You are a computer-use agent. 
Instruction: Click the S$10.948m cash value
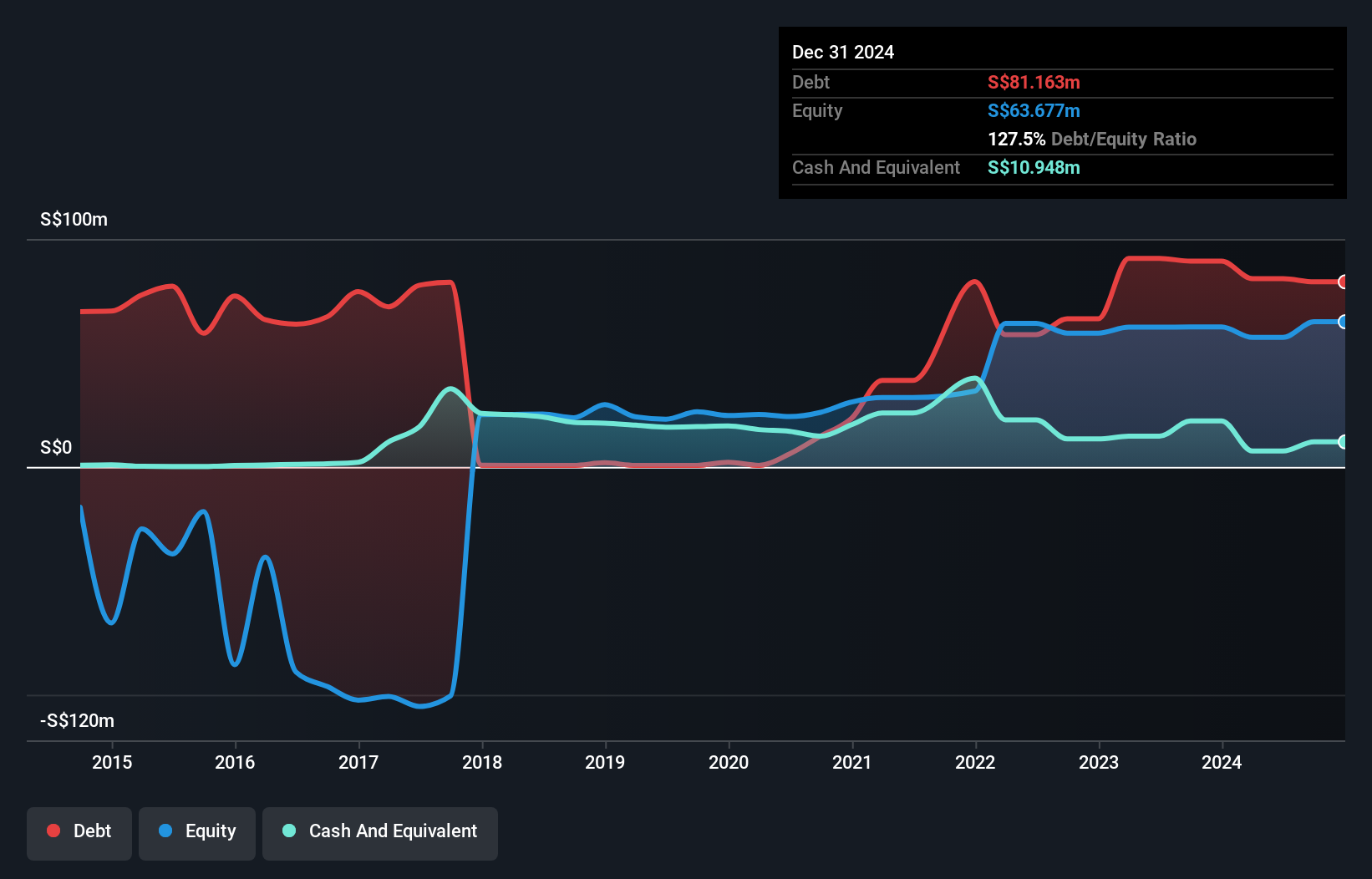coord(1034,167)
